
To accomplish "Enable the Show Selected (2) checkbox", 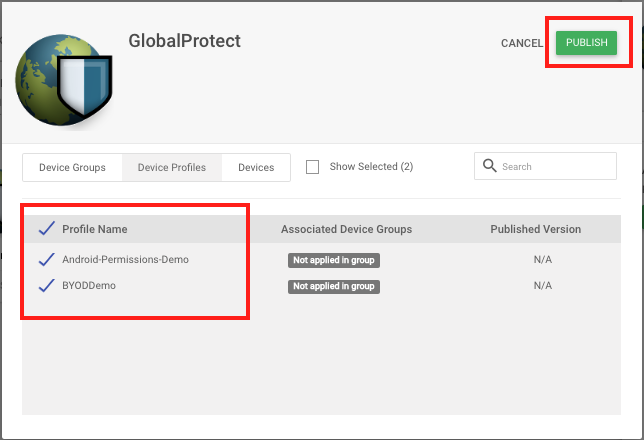I will [x=312, y=167].
